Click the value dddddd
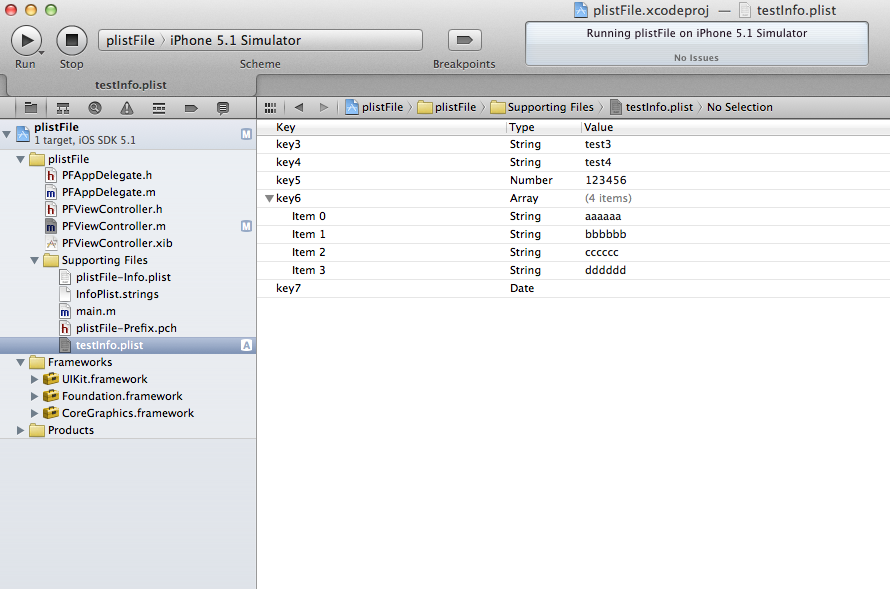Screen dimensions: 890x589 pos(605,271)
